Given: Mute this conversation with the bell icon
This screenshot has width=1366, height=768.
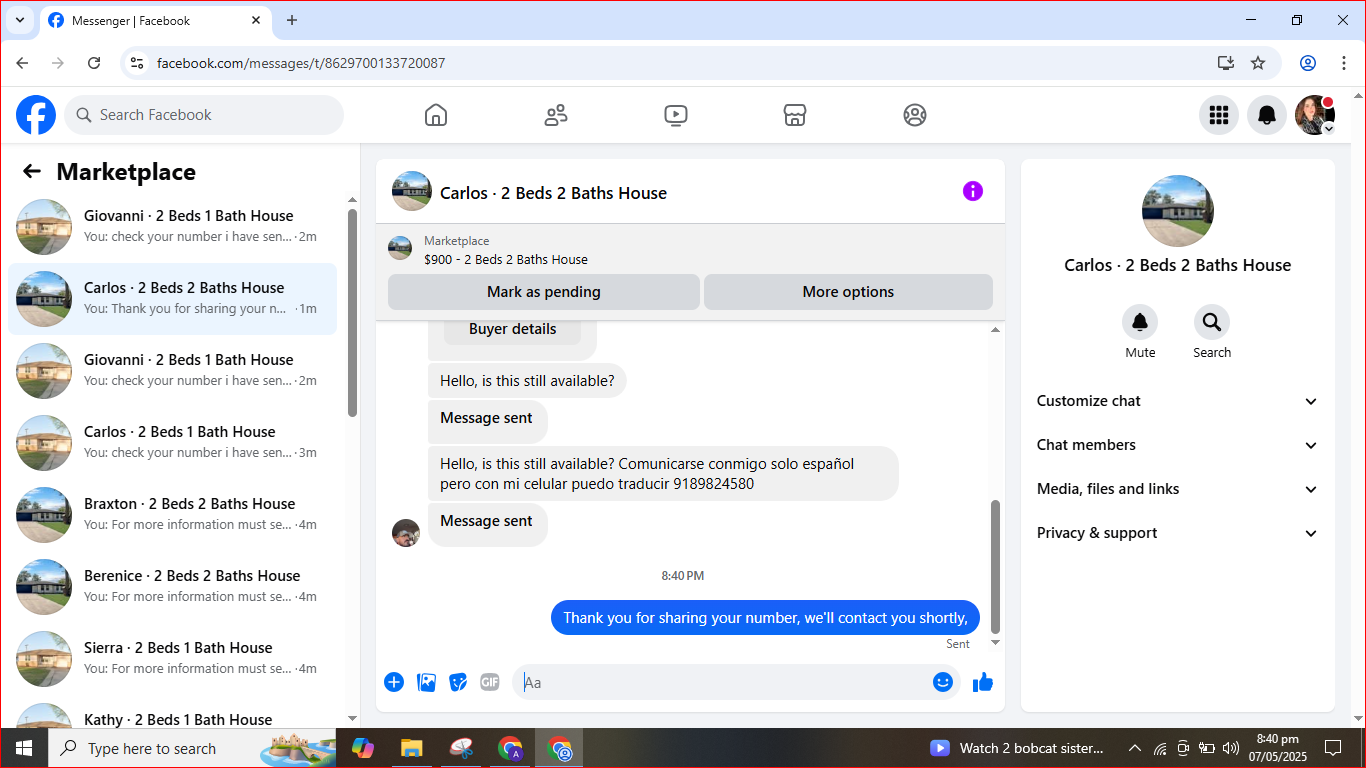Looking at the screenshot, I should coord(1140,322).
